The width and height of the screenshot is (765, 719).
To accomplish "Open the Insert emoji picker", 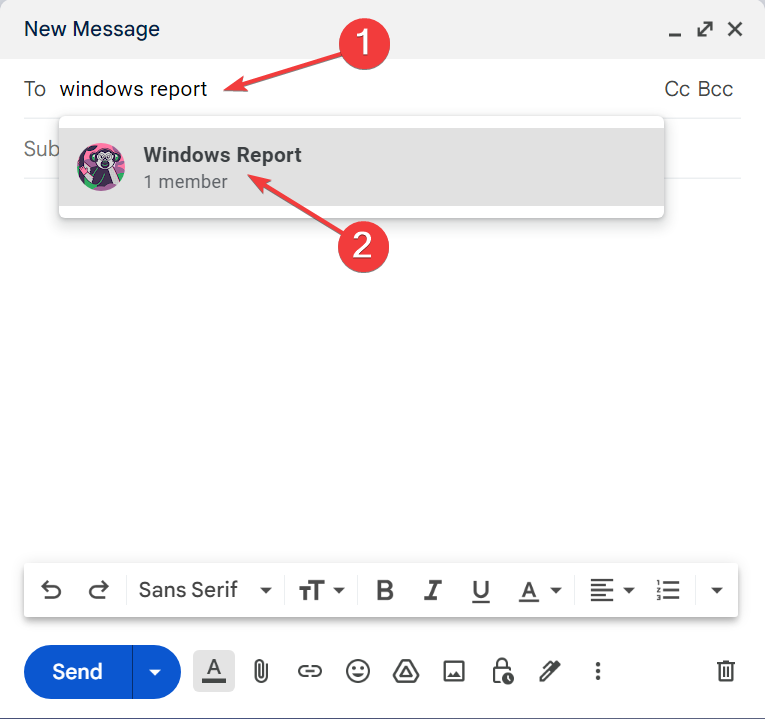I will click(358, 671).
